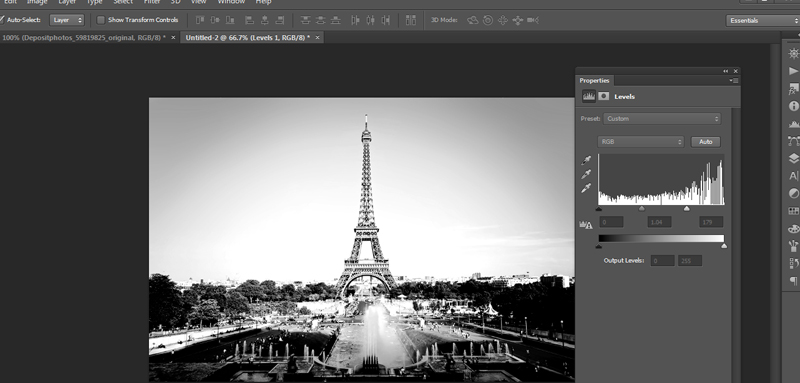Click the Properties panel tab
The height and width of the screenshot is (383, 800).
pyautogui.click(x=594, y=81)
